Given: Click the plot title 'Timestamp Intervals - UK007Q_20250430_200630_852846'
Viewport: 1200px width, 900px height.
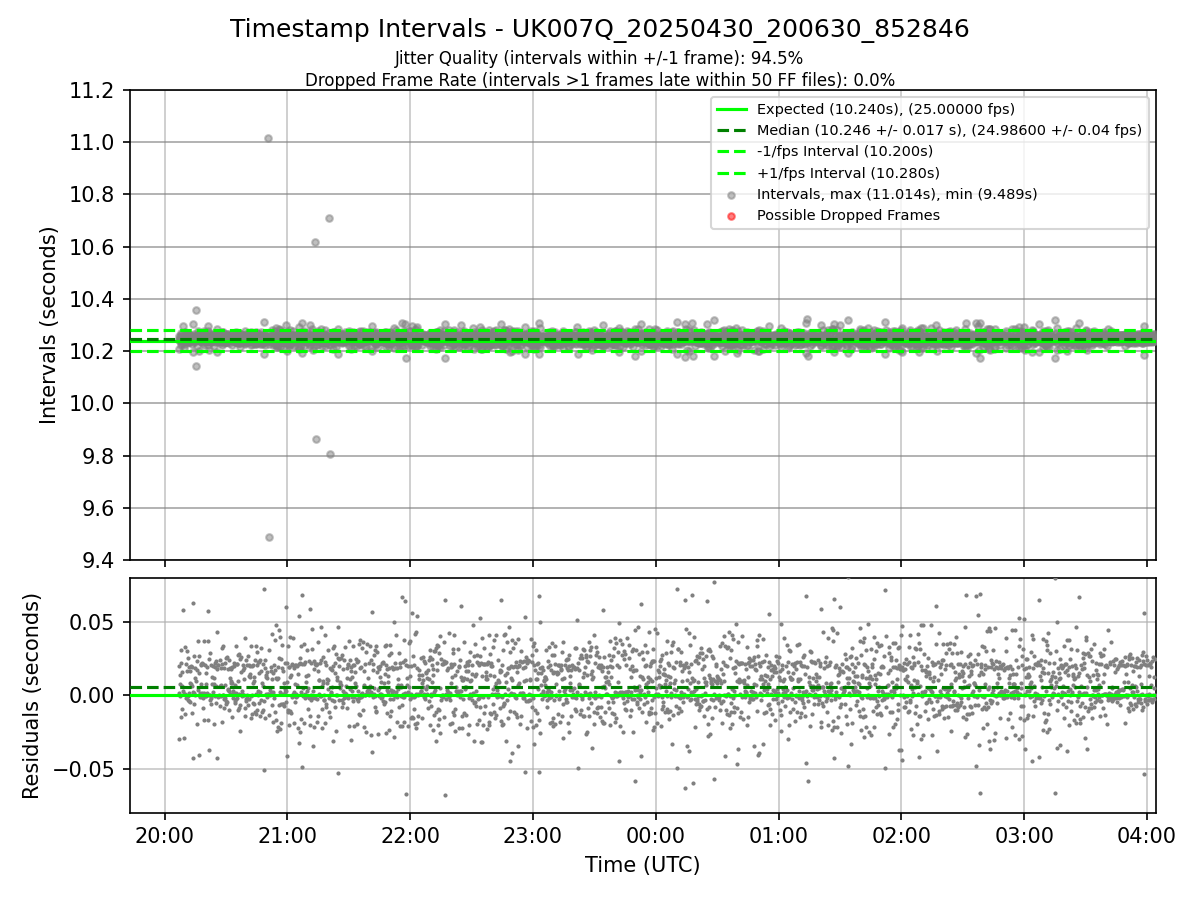Looking at the screenshot, I should [x=600, y=29].
